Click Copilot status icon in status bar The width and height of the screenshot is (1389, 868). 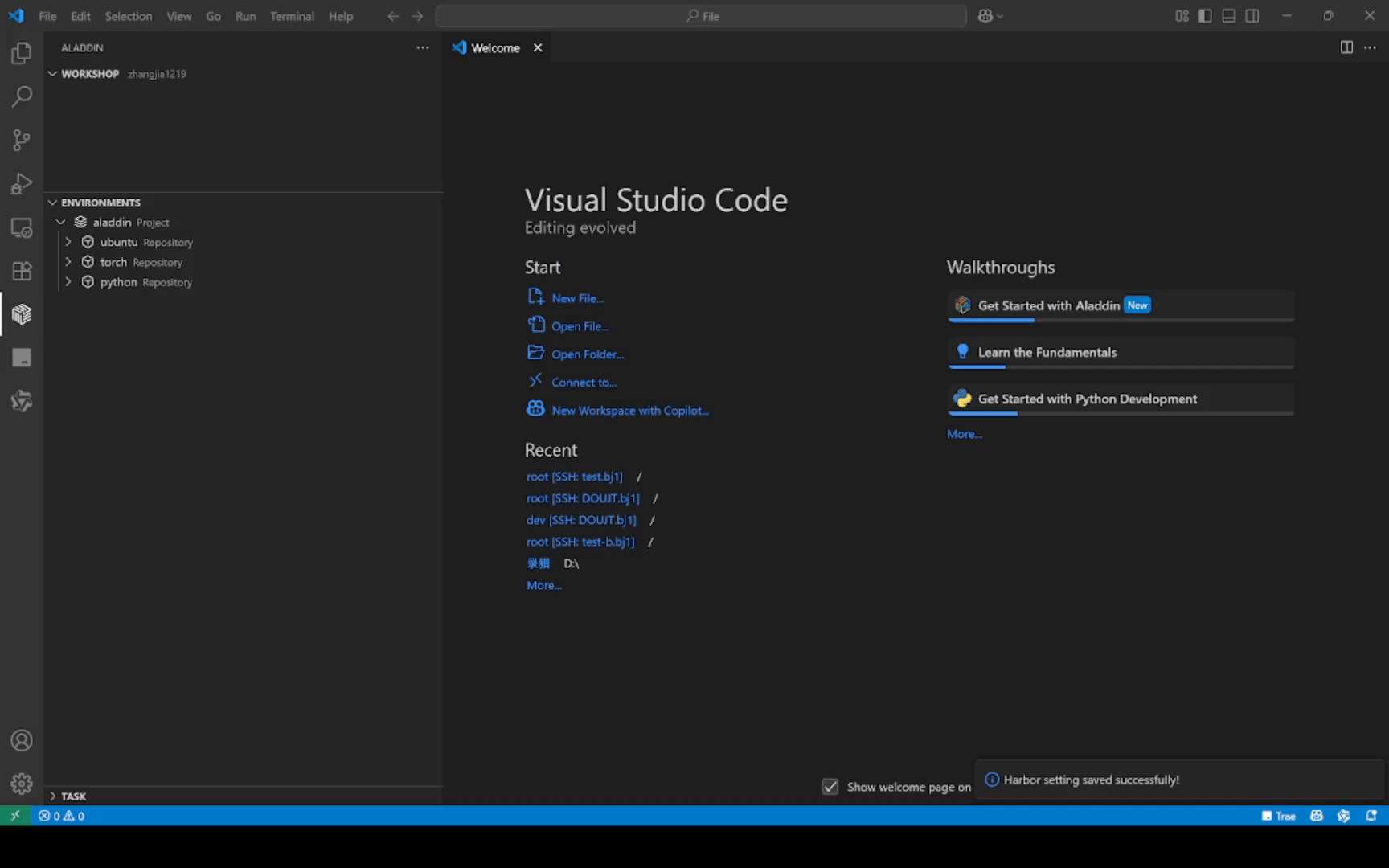click(x=1317, y=815)
